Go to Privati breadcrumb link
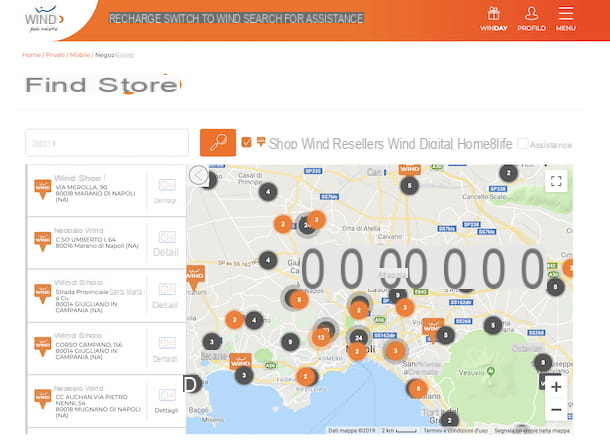The width and height of the screenshot is (610, 447). 55,55
